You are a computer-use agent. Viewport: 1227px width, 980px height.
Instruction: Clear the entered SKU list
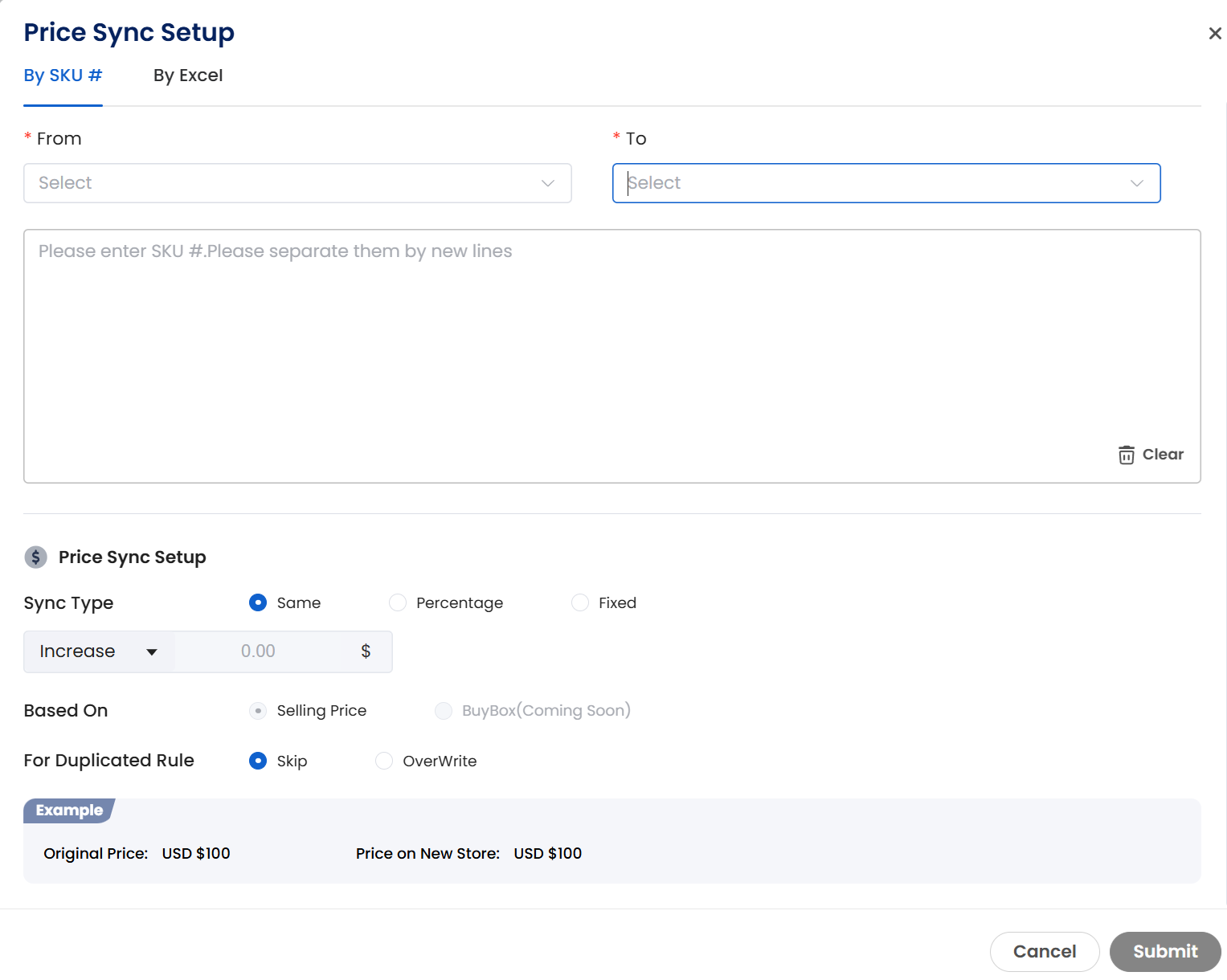1151,455
